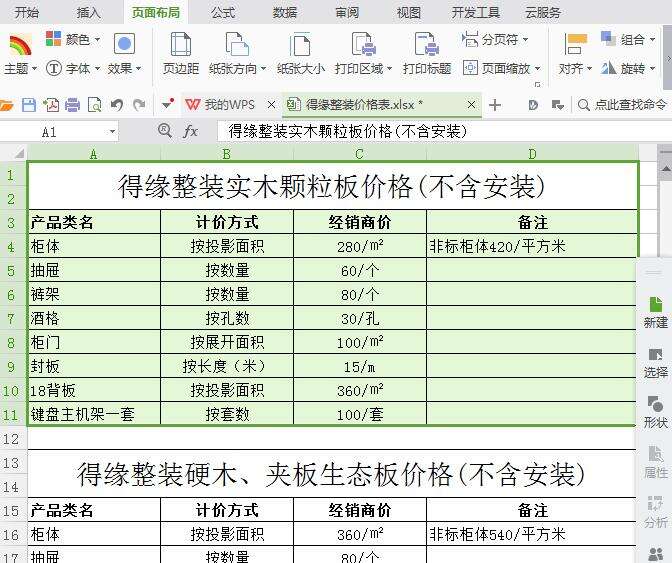Expand the Name Box dropdown arrow
The width and height of the screenshot is (672, 563).
coord(112,132)
